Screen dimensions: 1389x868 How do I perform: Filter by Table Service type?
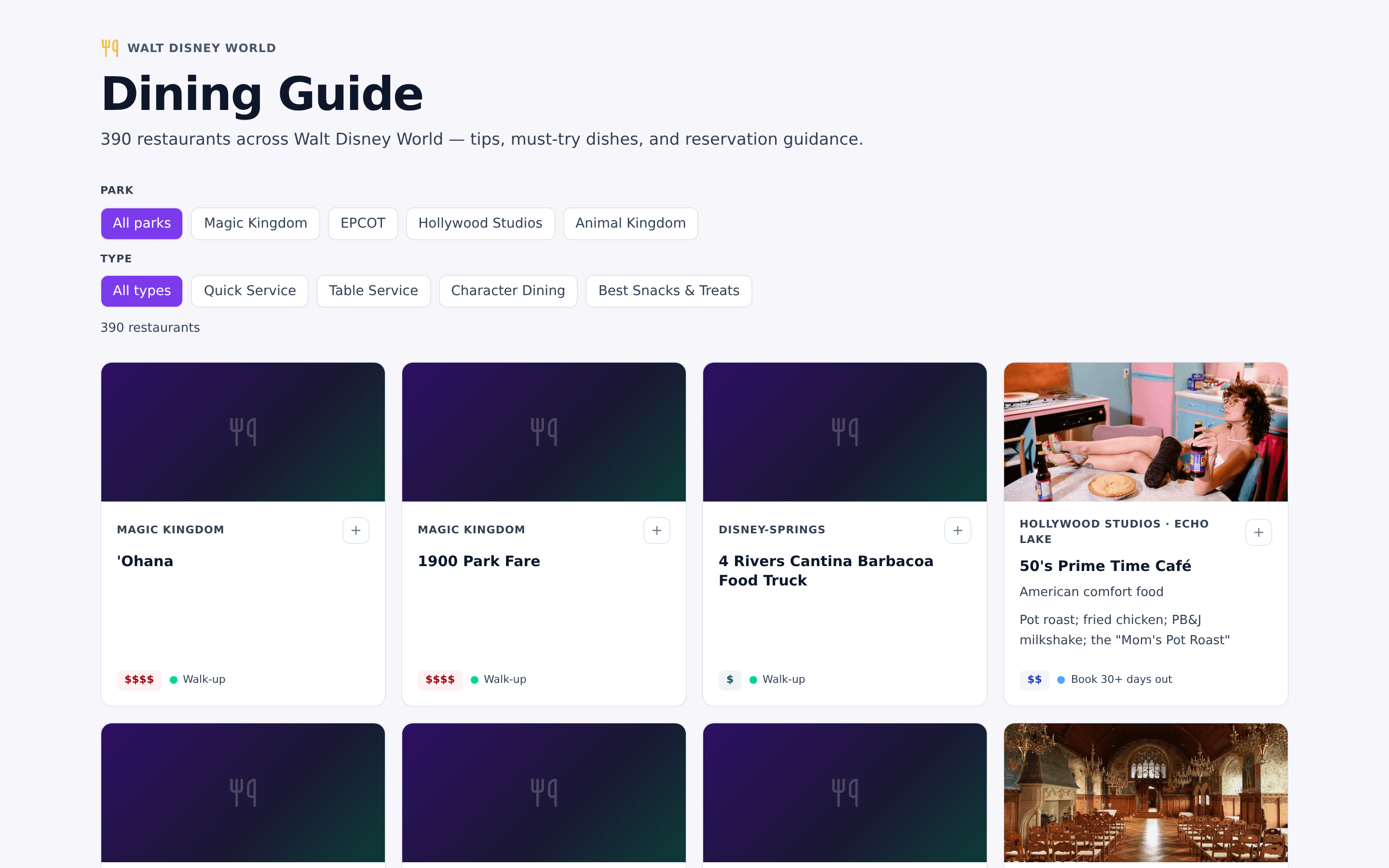tap(373, 291)
